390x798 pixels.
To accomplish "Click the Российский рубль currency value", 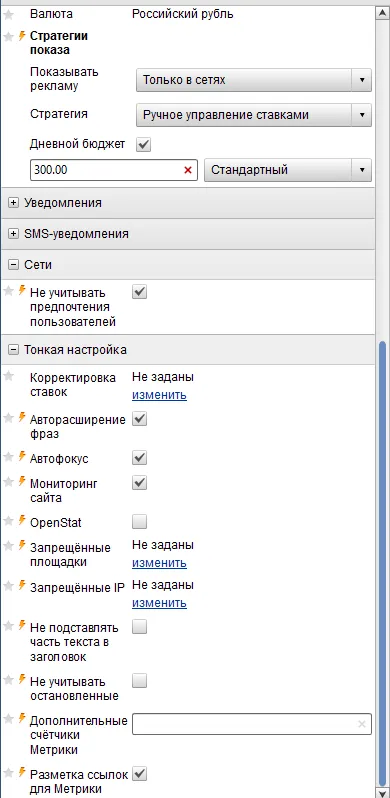I will 183,14.
